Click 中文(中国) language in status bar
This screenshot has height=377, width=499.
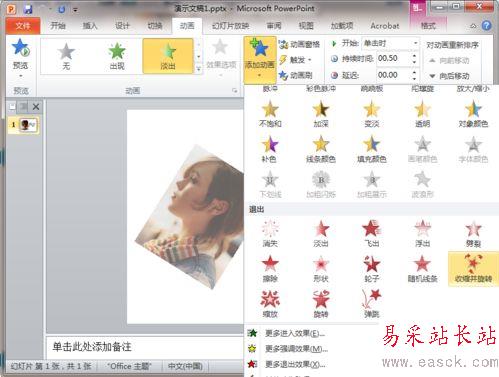coord(185,366)
